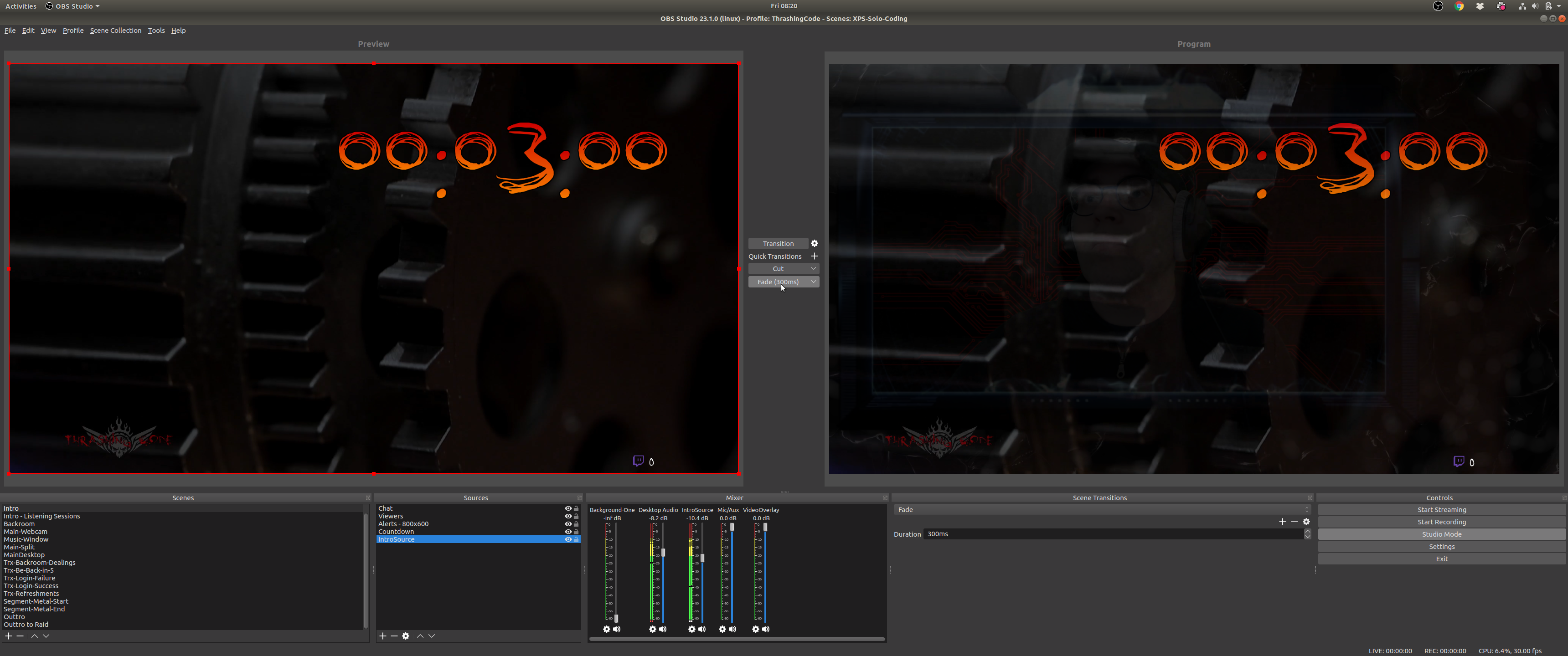
Task: Click Start Recording button
Action: coord(1441,522)
